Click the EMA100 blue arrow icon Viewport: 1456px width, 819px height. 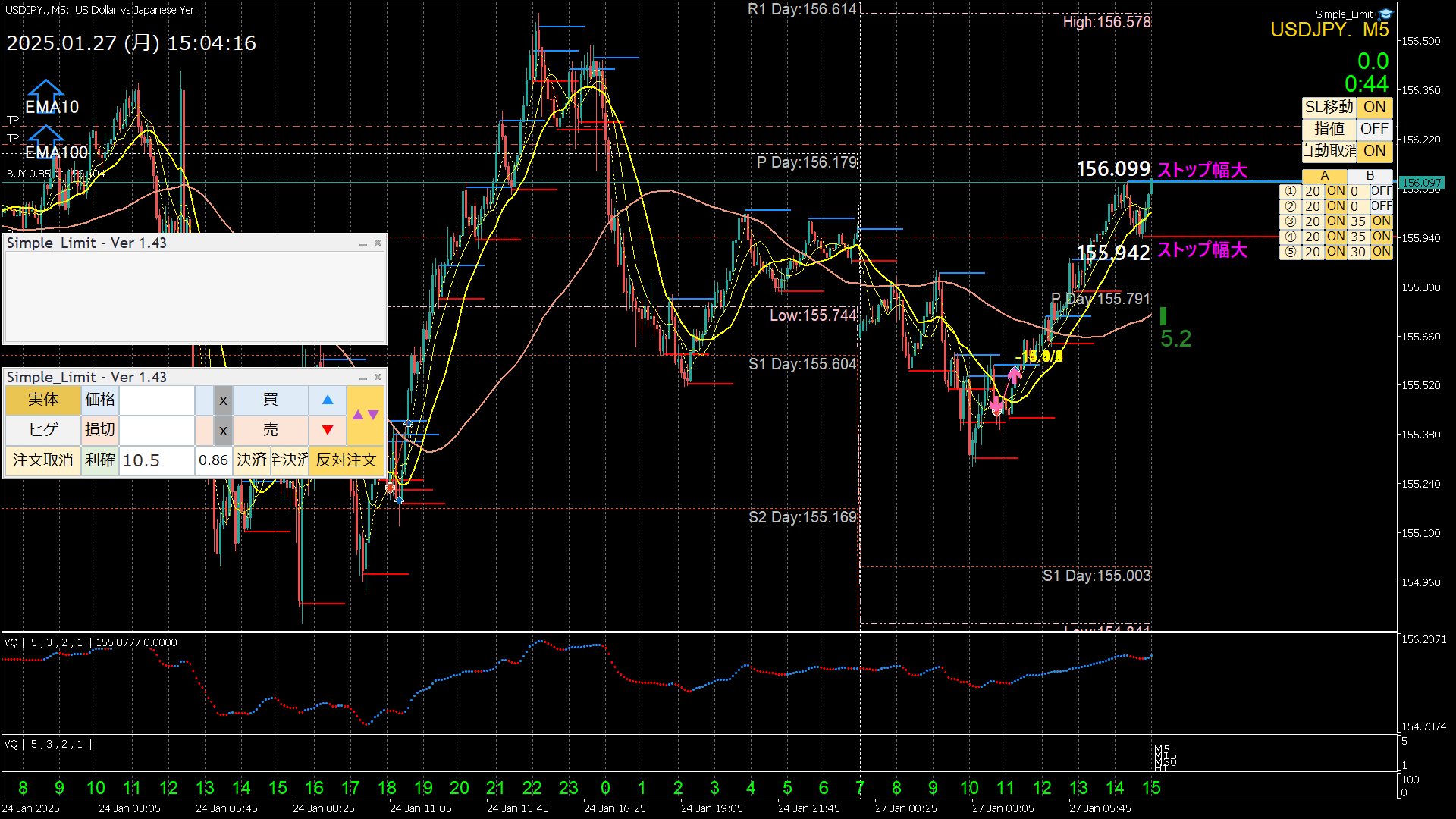[x=45, y=136]
